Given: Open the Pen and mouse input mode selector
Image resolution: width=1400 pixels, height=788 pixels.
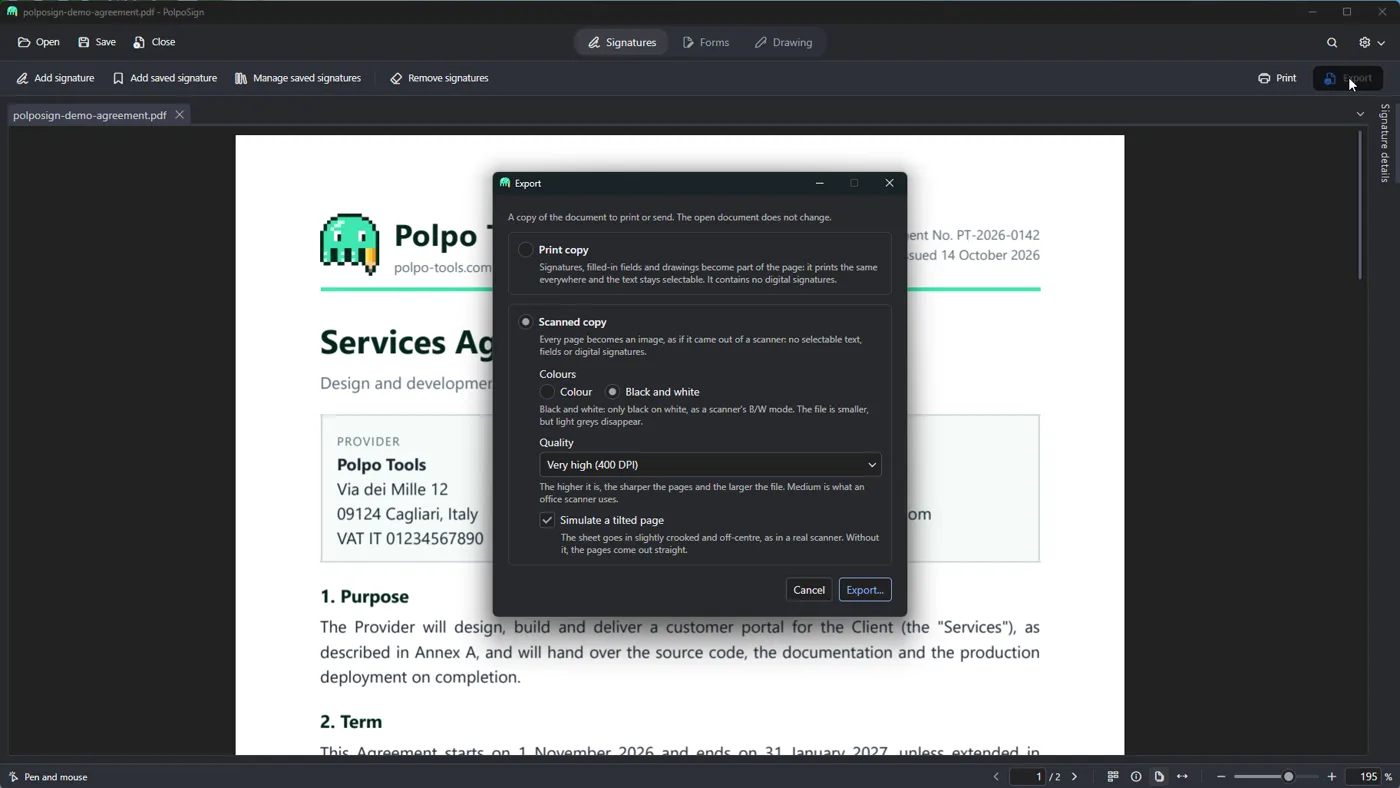Looking at the screenshot, I should 48,777.
